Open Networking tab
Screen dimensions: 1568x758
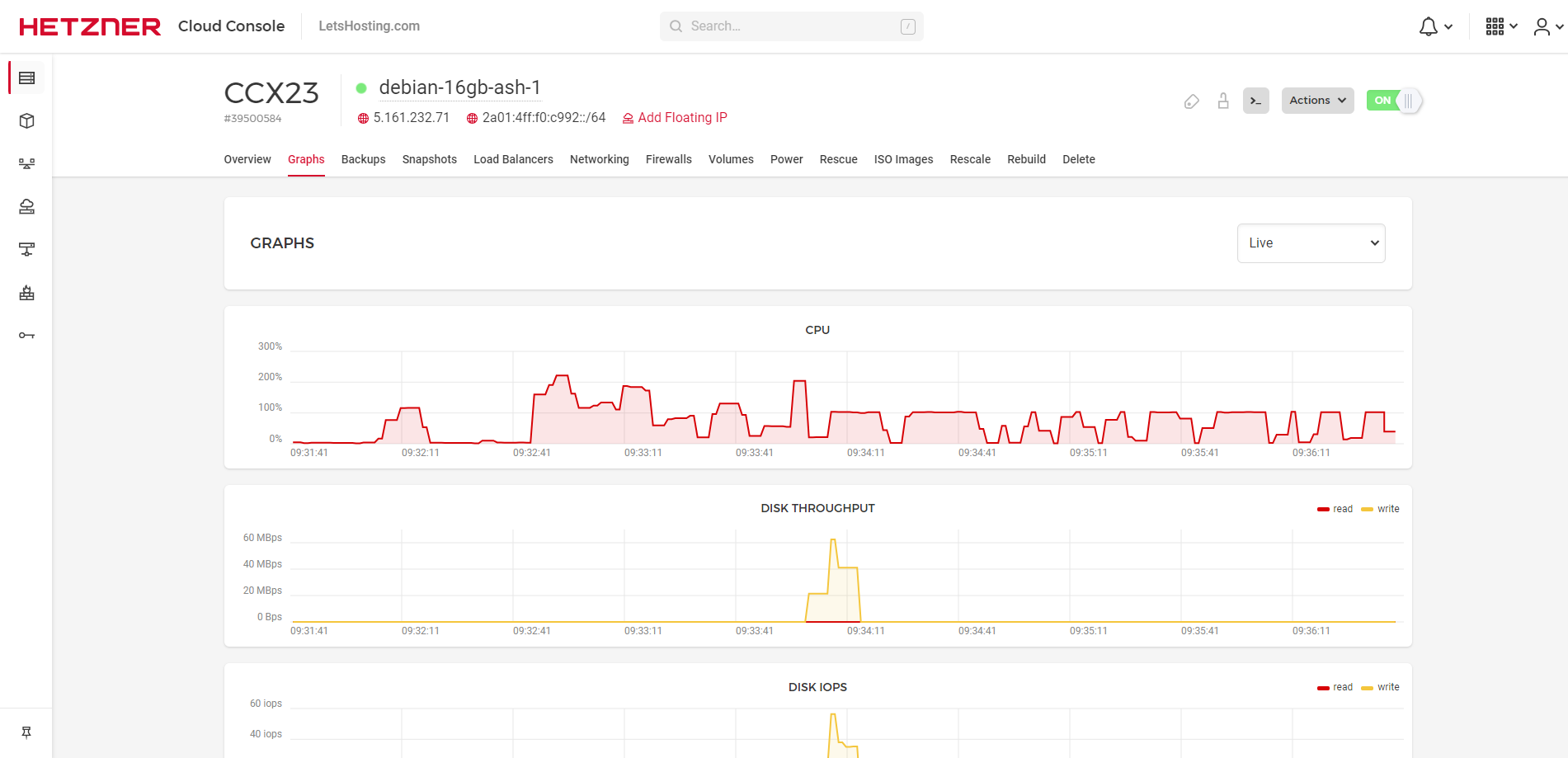pyautogui.click(x=599, y=159)
